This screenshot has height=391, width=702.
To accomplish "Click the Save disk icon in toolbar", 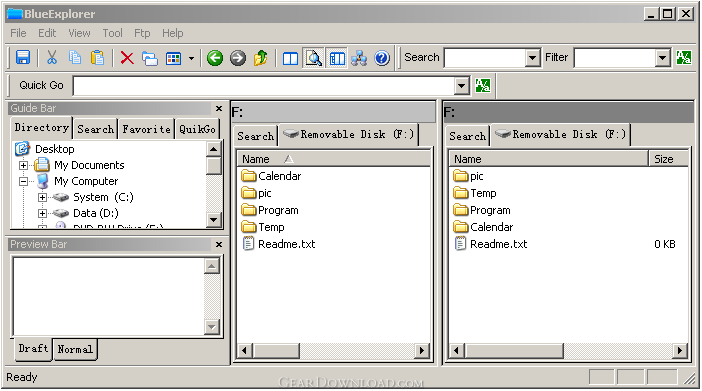I will (x=23, y=58).
